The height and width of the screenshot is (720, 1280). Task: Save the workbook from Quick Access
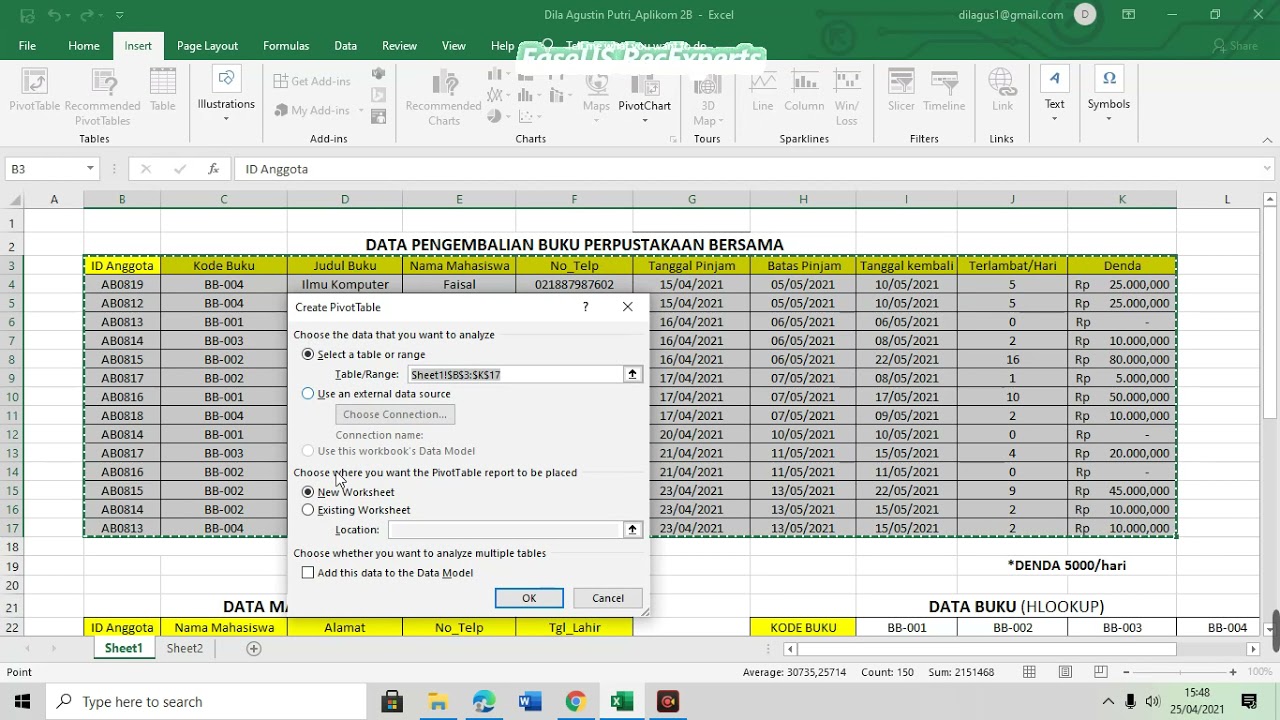tap(27, 15)
